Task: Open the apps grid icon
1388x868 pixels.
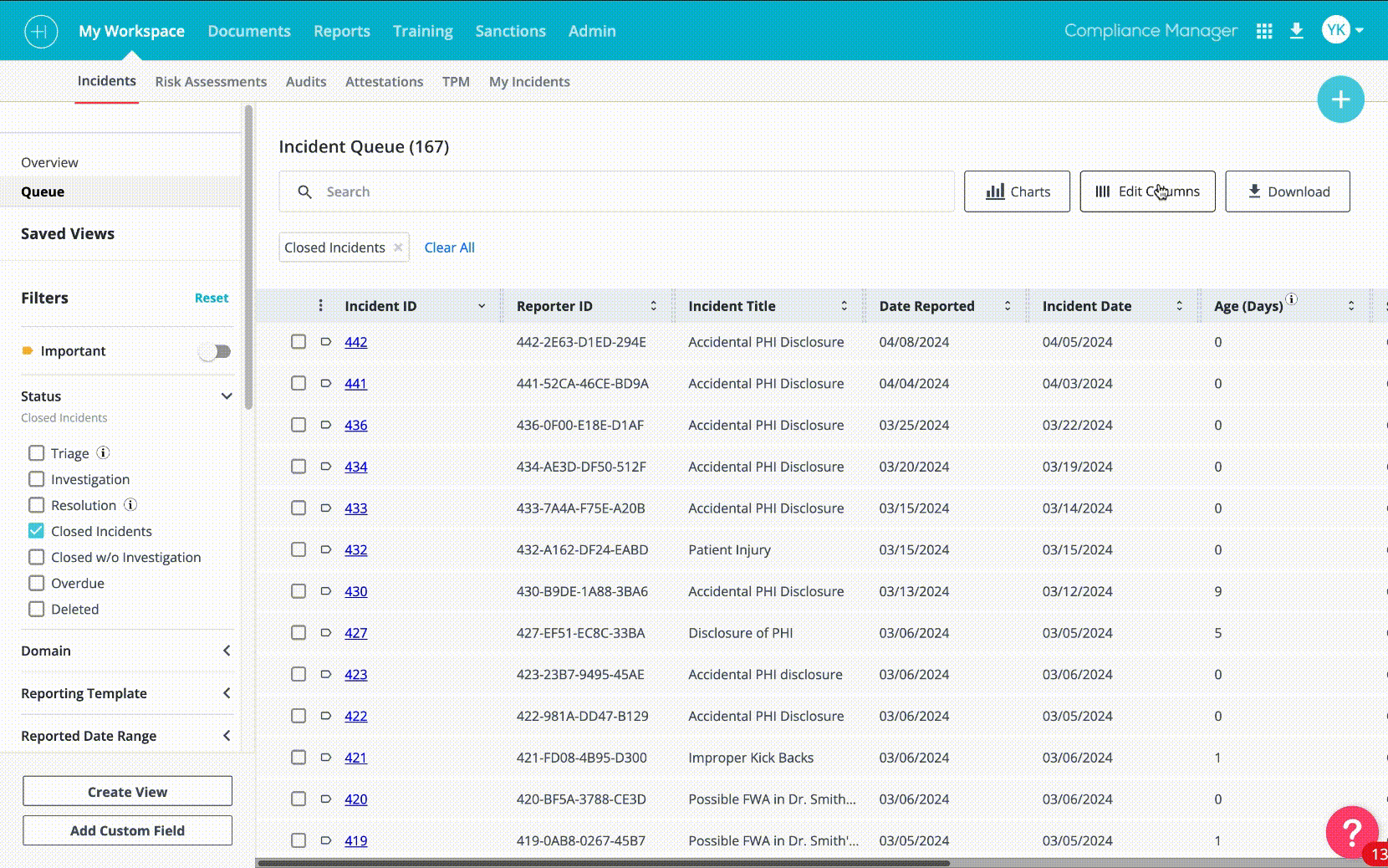Action: point(1264,31)
